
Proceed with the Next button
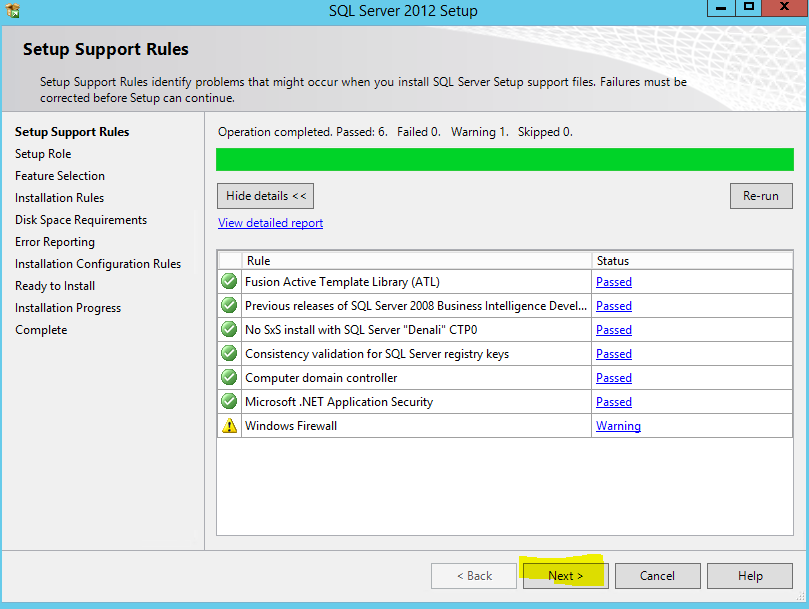click(x=565, y=575)
